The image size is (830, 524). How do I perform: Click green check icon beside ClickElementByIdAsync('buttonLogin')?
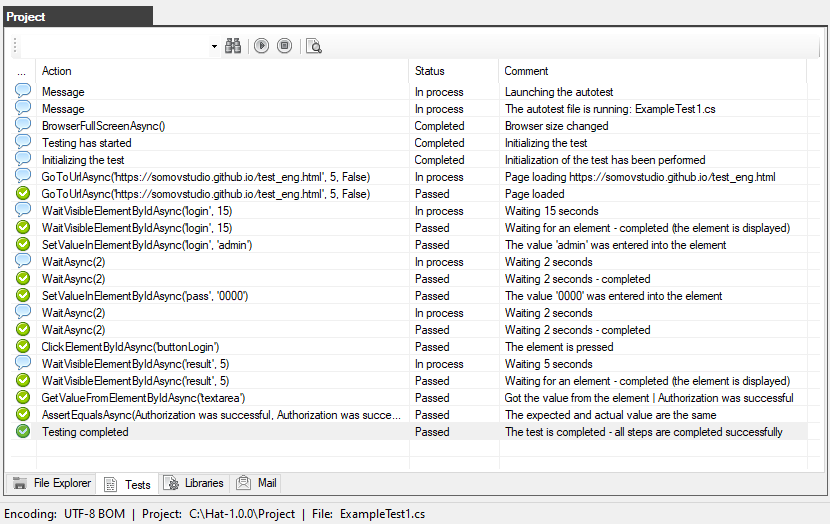[x=23, y=347]
